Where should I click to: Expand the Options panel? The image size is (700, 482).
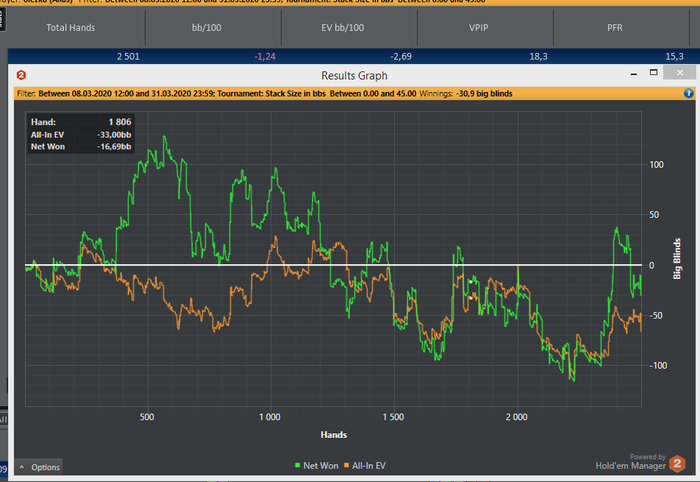click(39, 467)
